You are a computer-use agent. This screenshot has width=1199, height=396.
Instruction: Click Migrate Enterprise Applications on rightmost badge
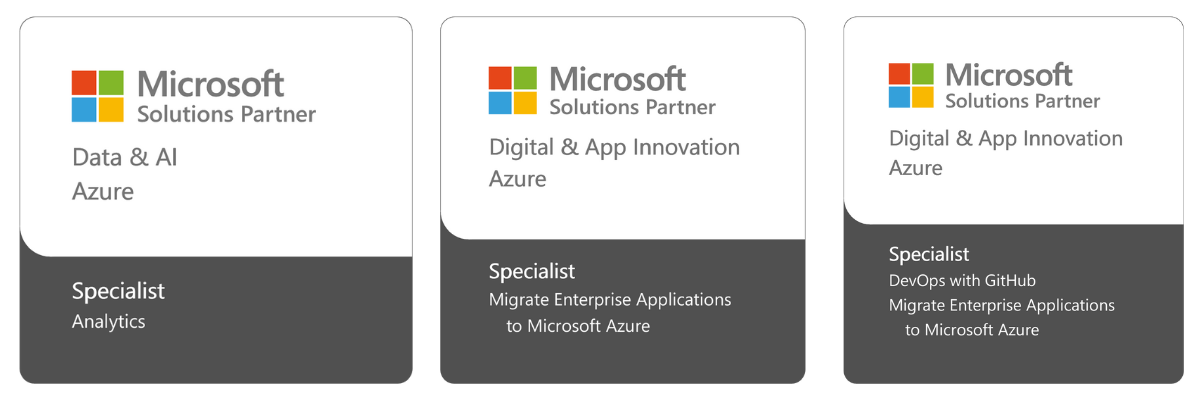coord(1002,306)
